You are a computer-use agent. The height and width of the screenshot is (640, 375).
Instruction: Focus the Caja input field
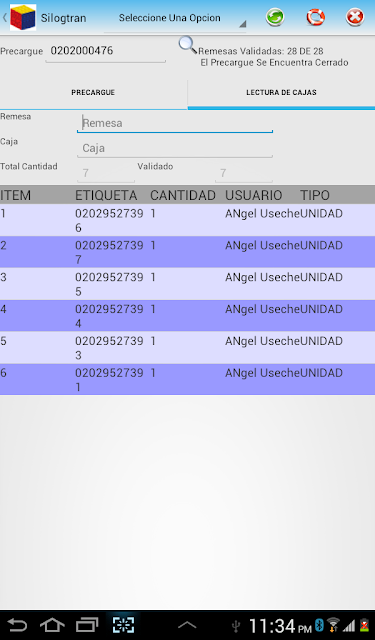coord(175,148)
